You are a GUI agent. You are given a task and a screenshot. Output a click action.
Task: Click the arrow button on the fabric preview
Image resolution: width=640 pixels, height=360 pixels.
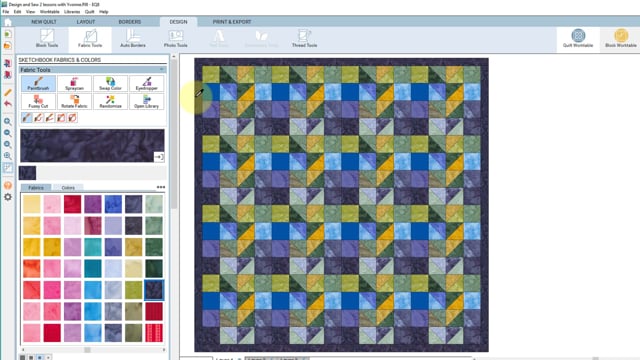(x=159, y=157)
